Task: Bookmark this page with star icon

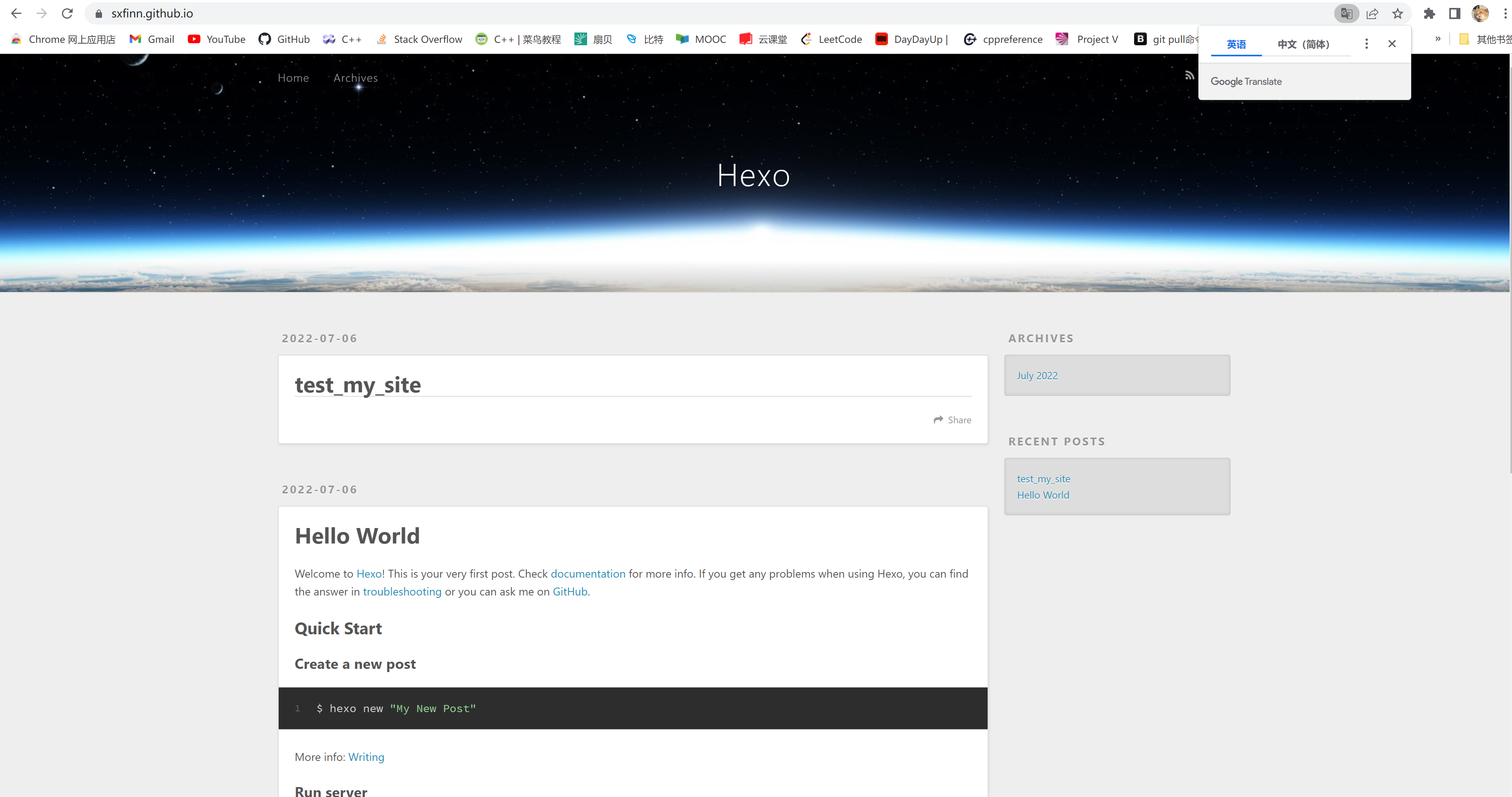Action: [1398, 13]
